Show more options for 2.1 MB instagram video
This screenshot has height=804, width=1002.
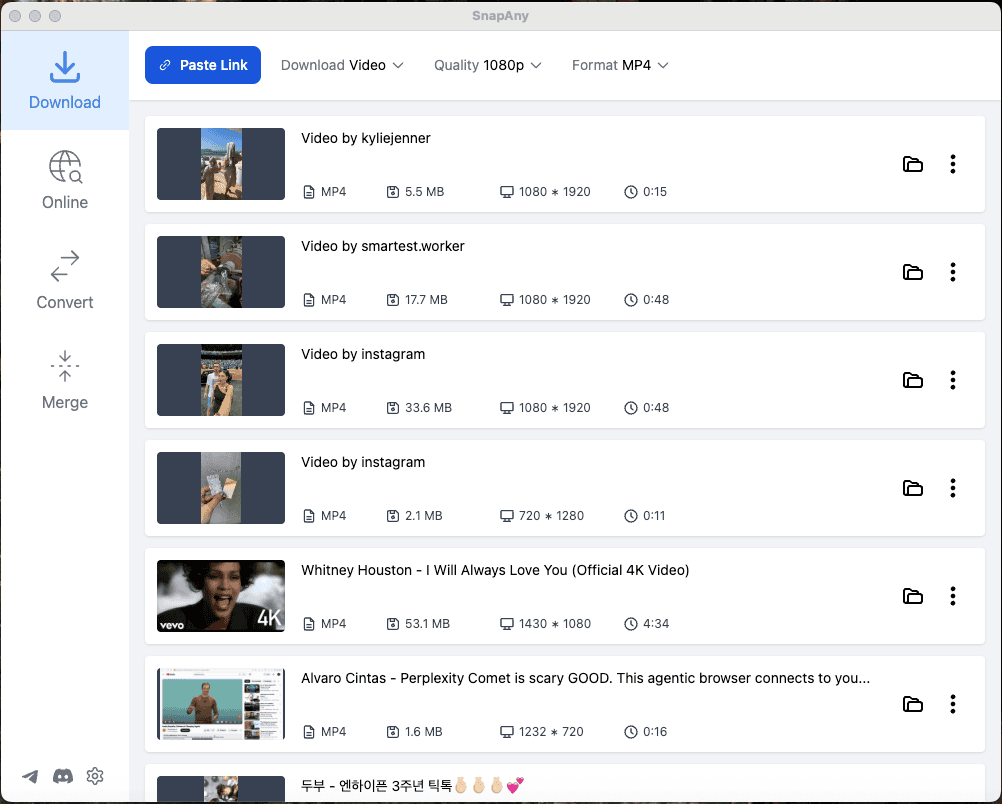[953, 488]
